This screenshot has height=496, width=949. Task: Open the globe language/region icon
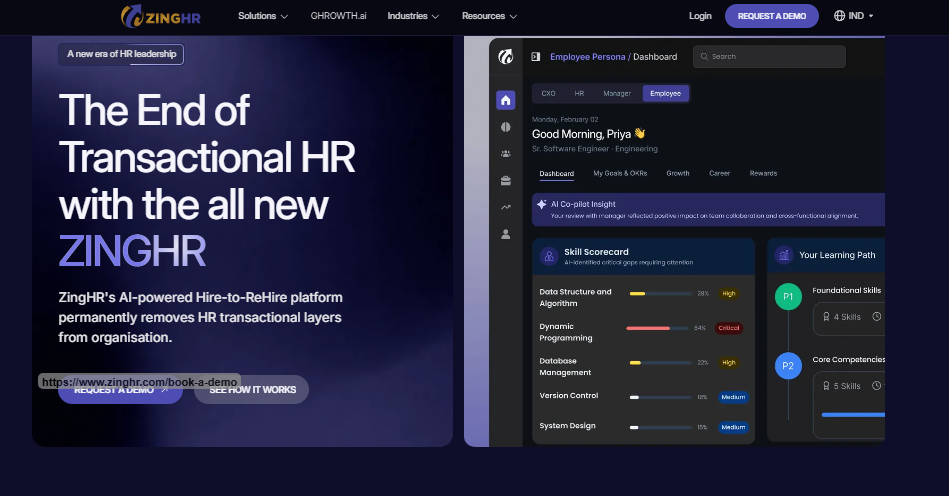pyautogui.click(x=839, y=16)
